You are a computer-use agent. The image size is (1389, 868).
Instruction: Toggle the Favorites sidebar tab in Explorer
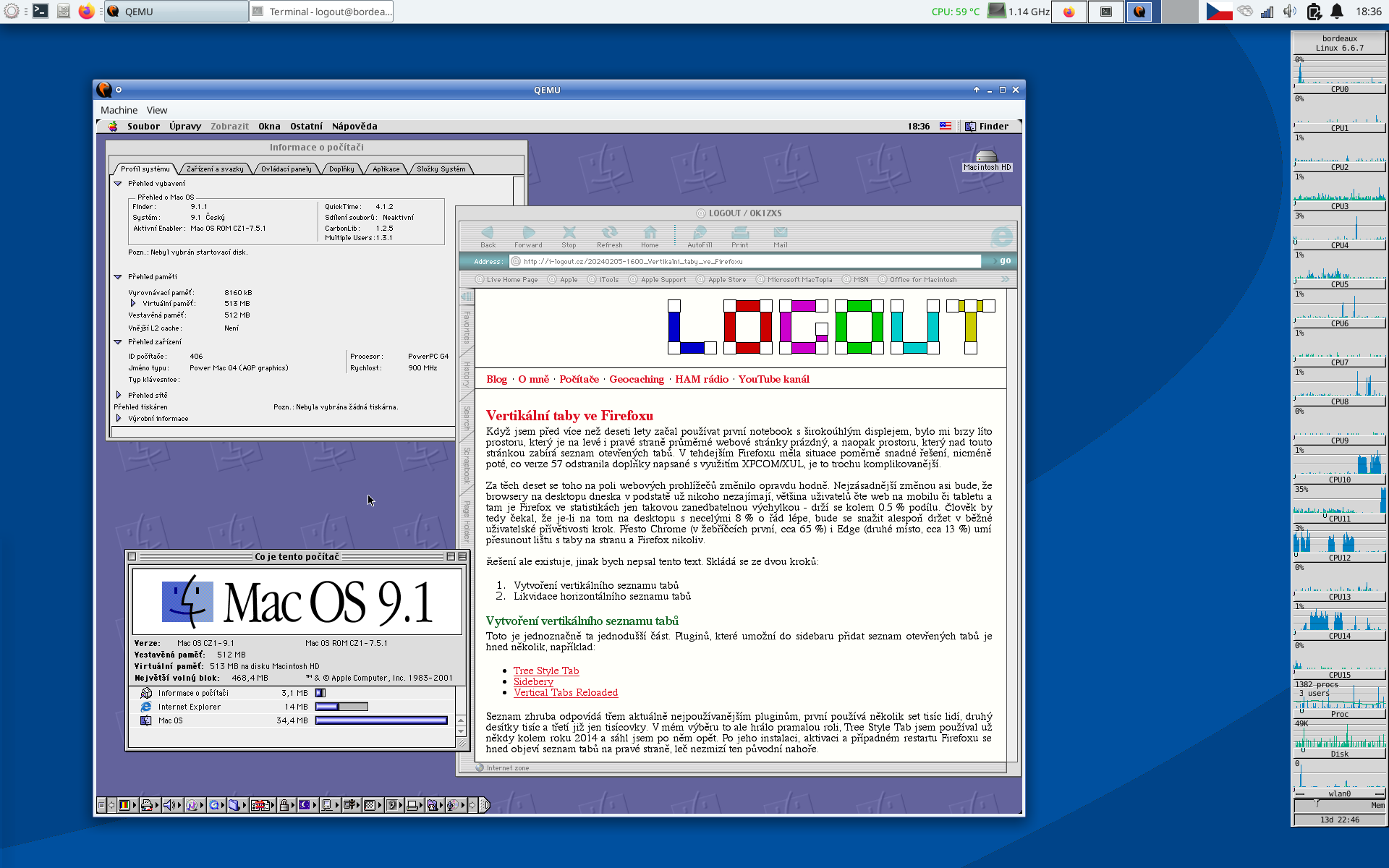tap(467, 327)
